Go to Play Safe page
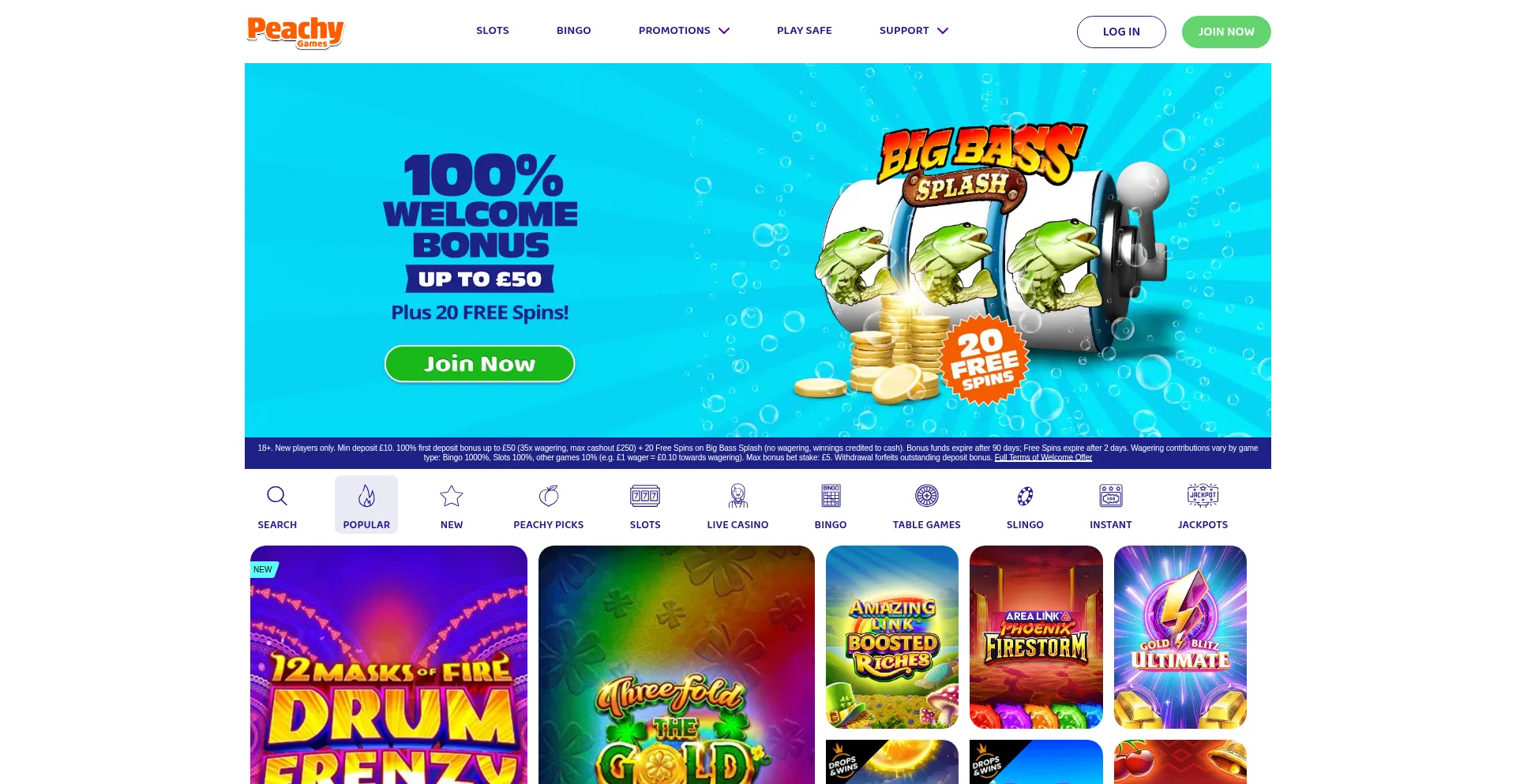The width and height of the screenshot is (1516, 784). click(x=805, y=31)
